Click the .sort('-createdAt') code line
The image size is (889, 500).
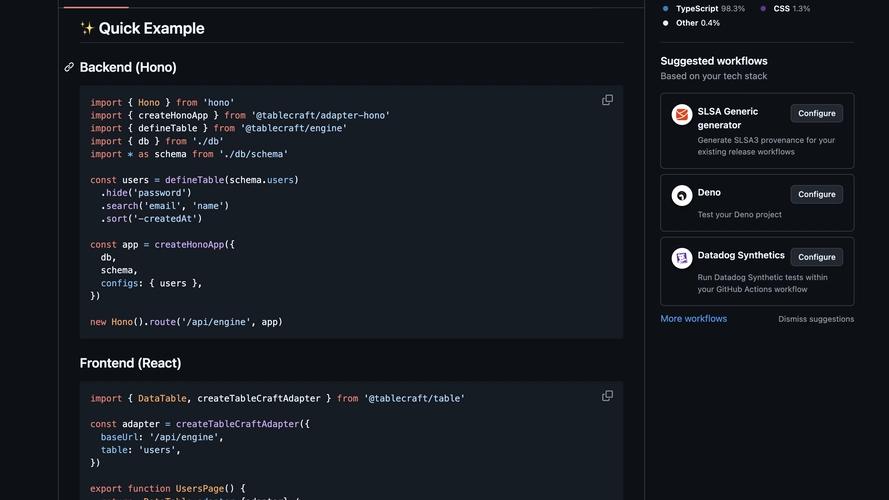(x=151, y=218)
